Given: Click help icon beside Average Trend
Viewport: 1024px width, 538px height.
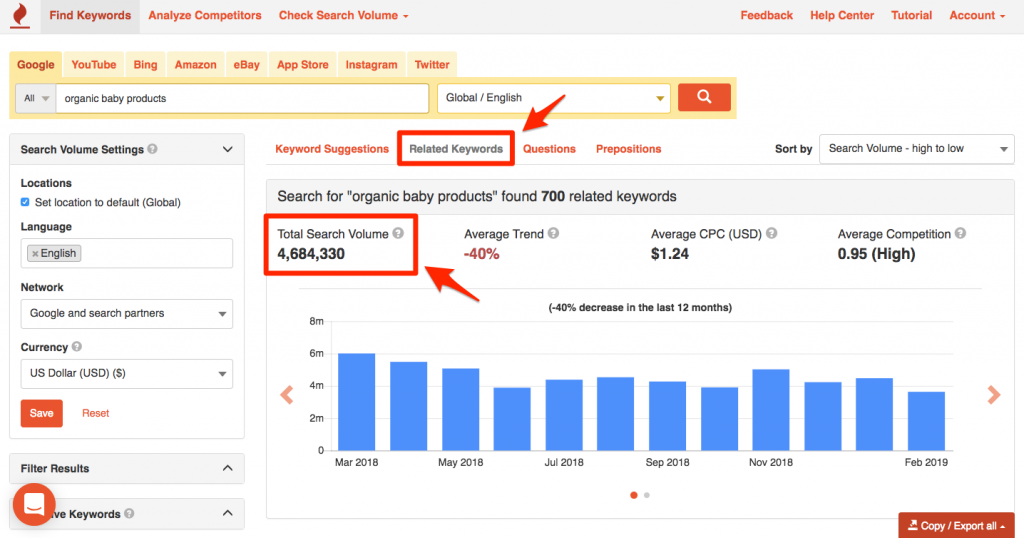Looking at the screenshot, I should [x=553, y=233].
